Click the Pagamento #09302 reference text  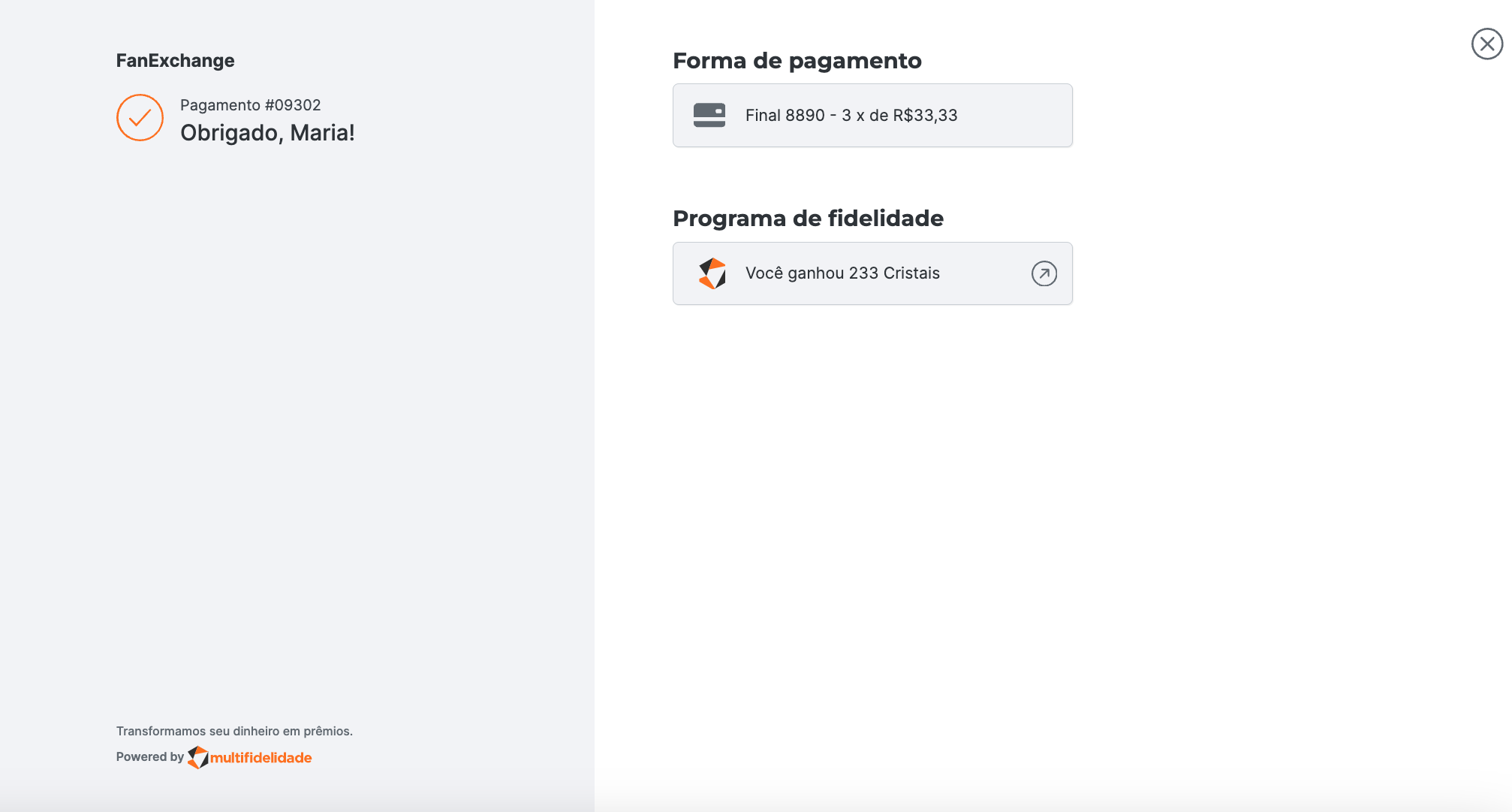(x=250, y=105)
